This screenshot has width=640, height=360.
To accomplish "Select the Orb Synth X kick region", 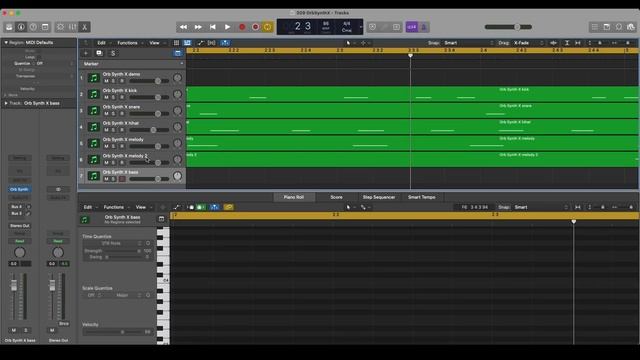I will (412, 94).
